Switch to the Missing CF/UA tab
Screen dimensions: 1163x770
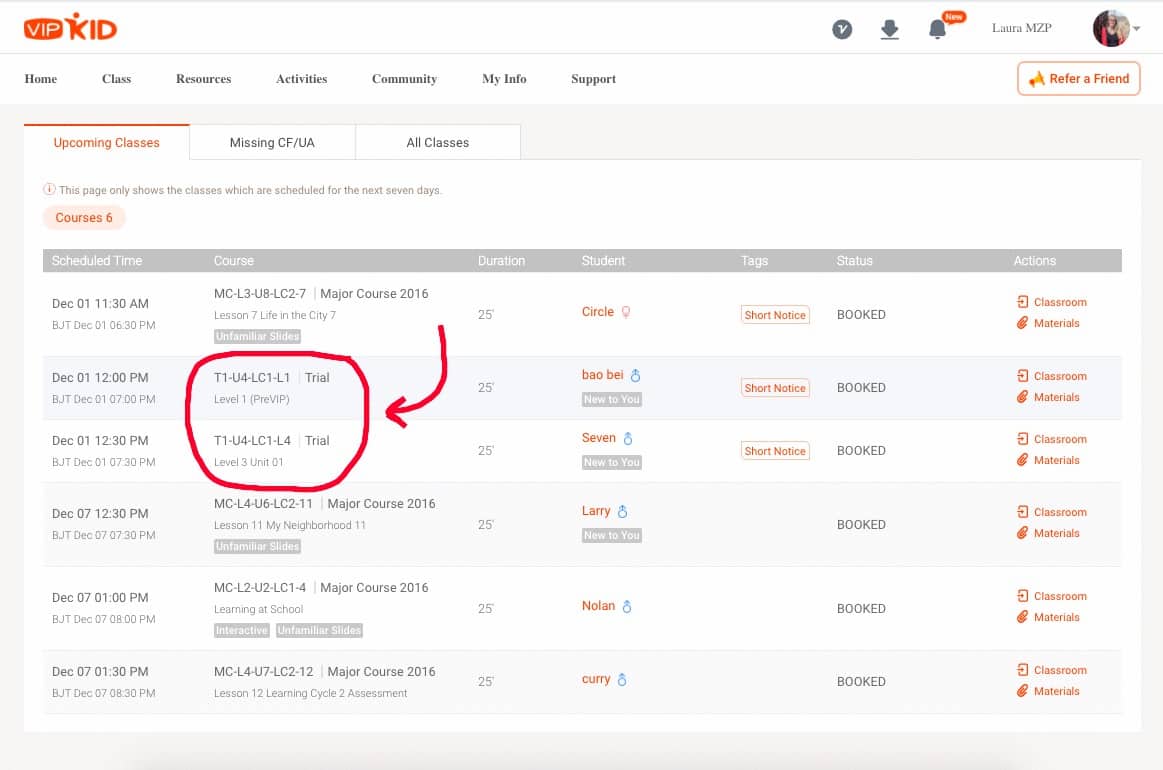[x=271, y=142]
